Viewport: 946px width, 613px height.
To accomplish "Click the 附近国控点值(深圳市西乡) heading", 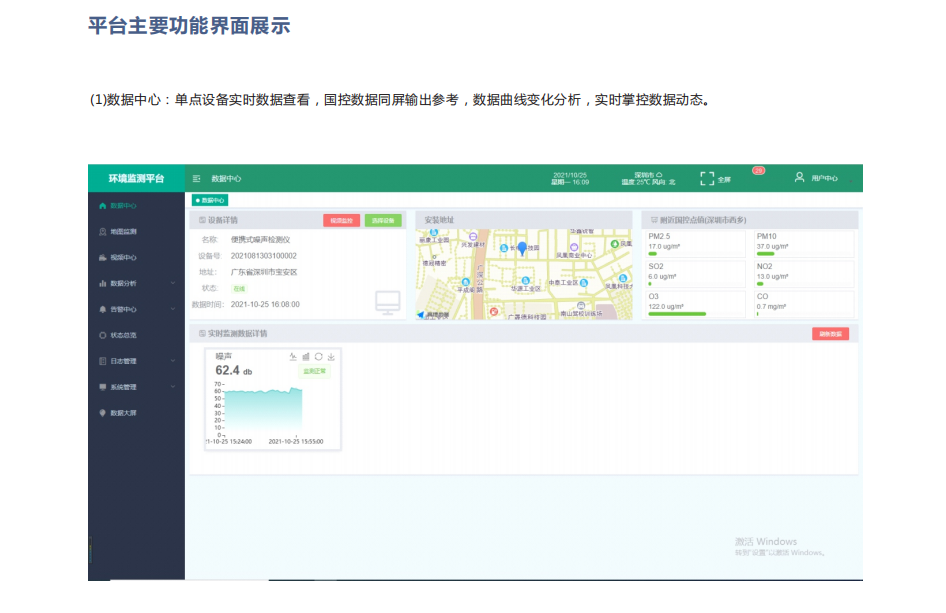I will point(703,220).
